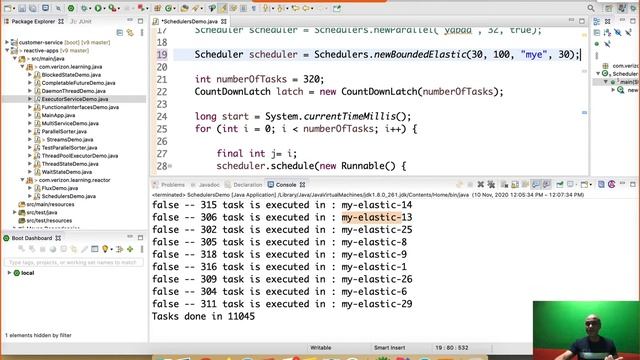640x360 pixels.
Task: Maximize the editor area
Action: tap(582, 21)
